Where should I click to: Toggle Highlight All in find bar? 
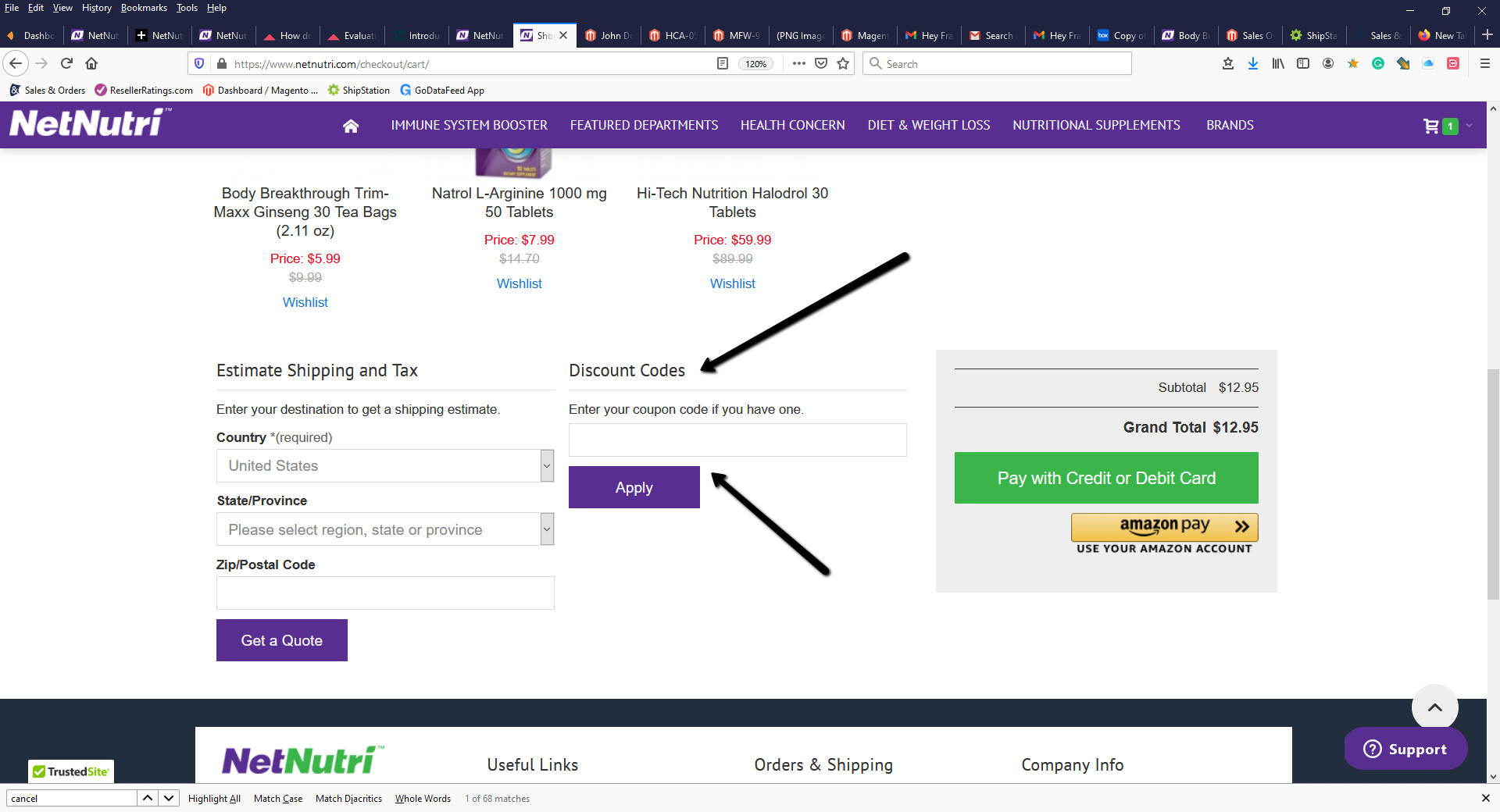[214, 799]
